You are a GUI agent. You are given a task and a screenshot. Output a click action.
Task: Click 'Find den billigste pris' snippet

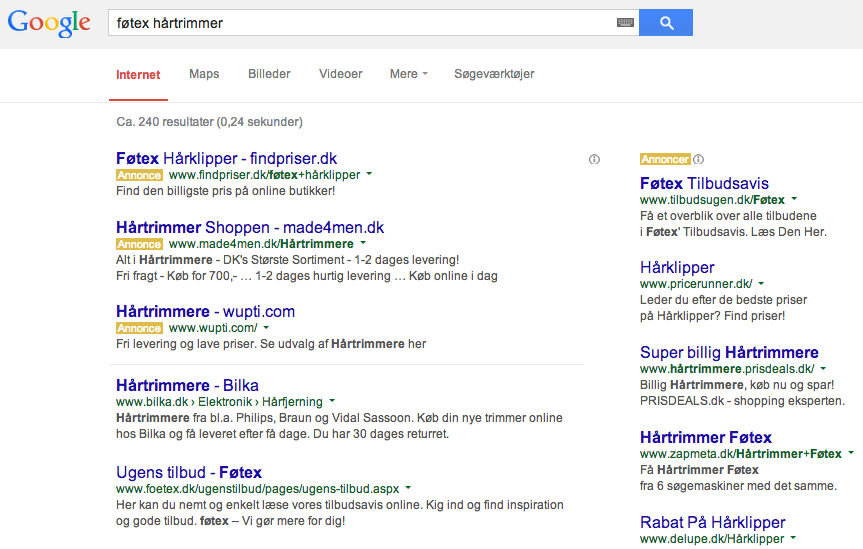[226, 191]
